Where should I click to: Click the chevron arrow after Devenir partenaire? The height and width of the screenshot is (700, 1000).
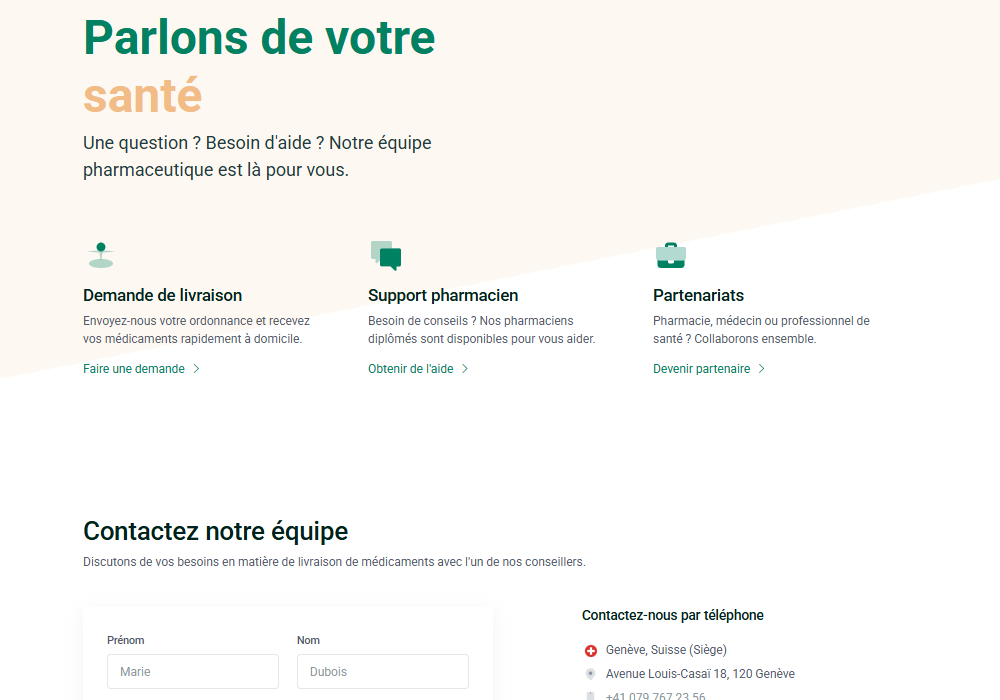[x=762, y=369]
